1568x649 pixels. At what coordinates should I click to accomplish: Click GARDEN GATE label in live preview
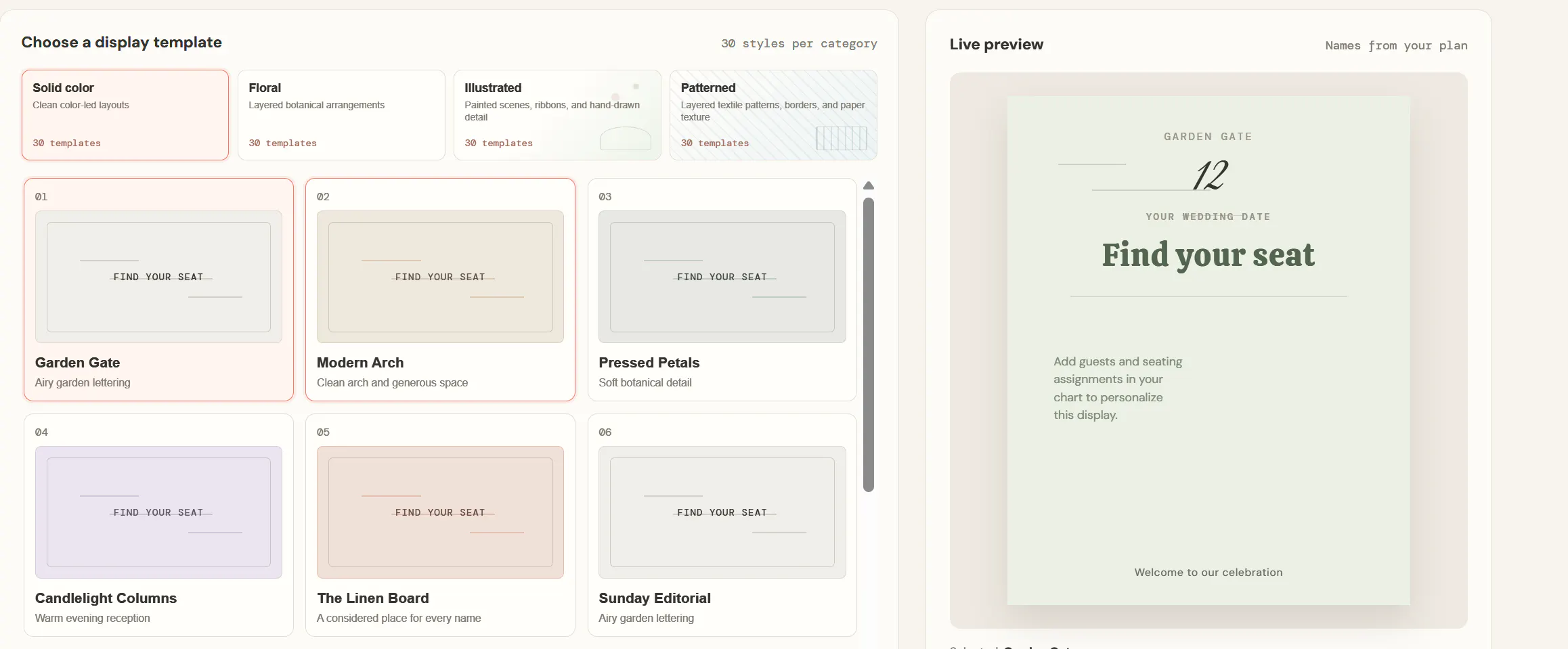(x=1208, y=137)
